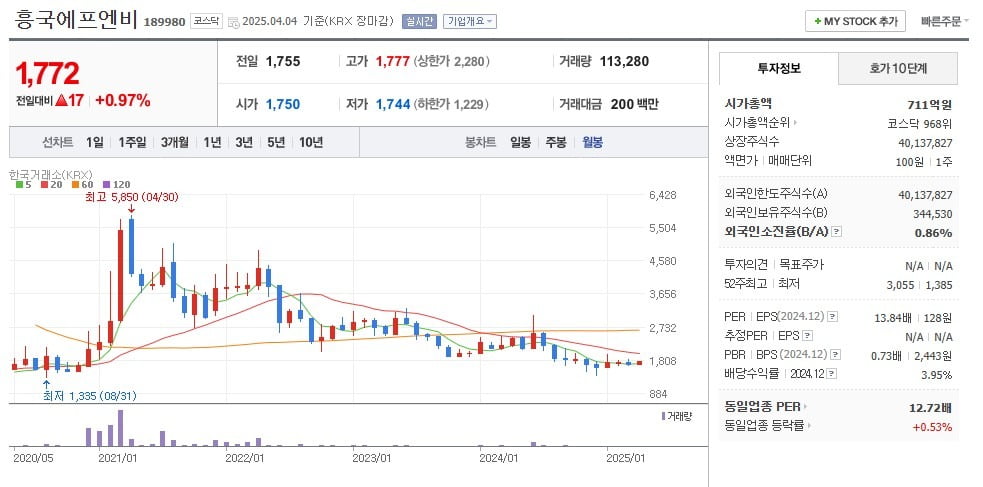Click the MY STOCK 추가 button
Viewport: 983px width, 487px height.
[x=855, y=21]
